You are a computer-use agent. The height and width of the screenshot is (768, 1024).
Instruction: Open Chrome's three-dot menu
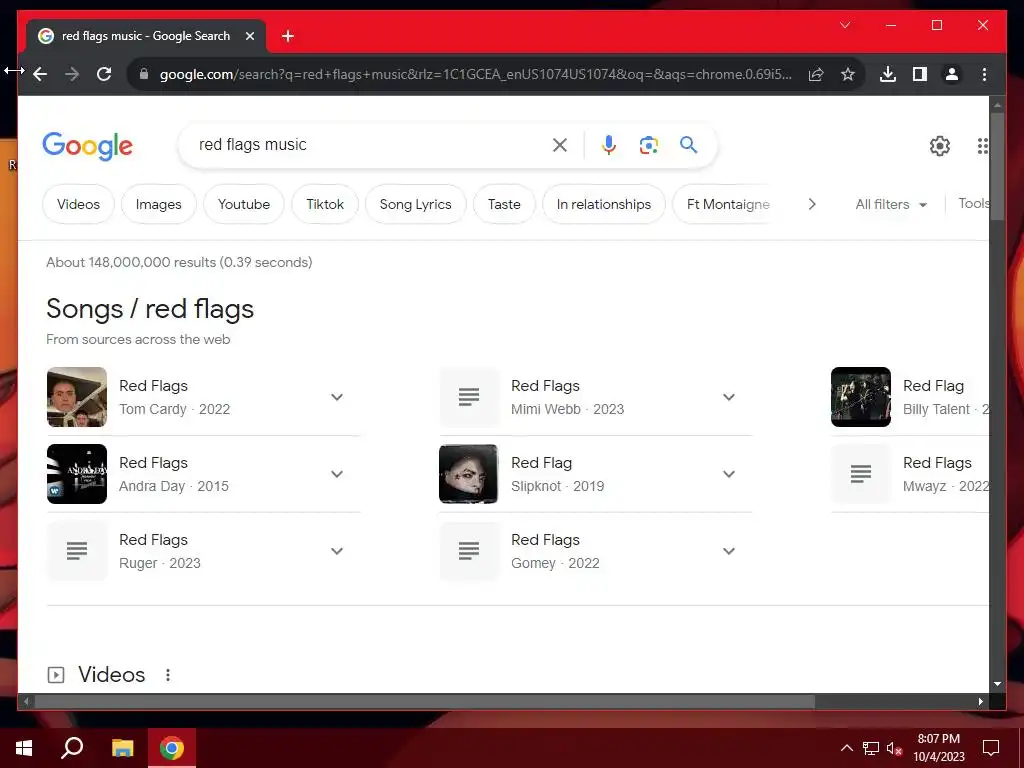click(x=984, y=74)
